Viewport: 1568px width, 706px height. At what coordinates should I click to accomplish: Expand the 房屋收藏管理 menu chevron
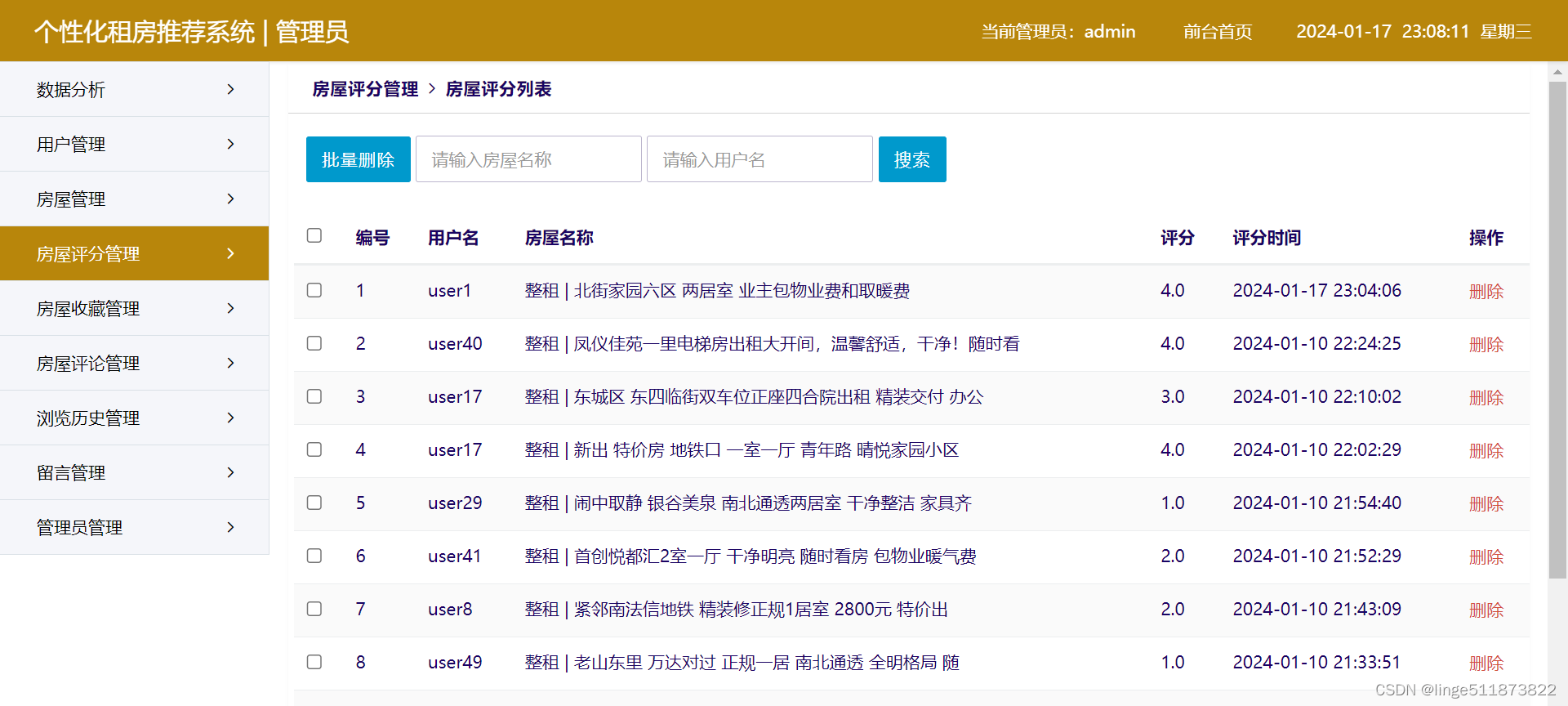pyautogui.click(x=230, y=308)
